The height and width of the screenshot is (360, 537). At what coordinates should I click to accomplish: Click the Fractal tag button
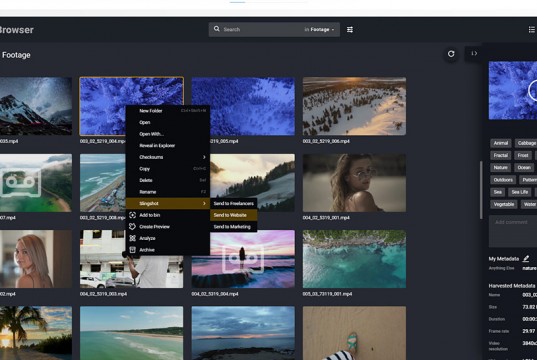(x=500, y=156)
